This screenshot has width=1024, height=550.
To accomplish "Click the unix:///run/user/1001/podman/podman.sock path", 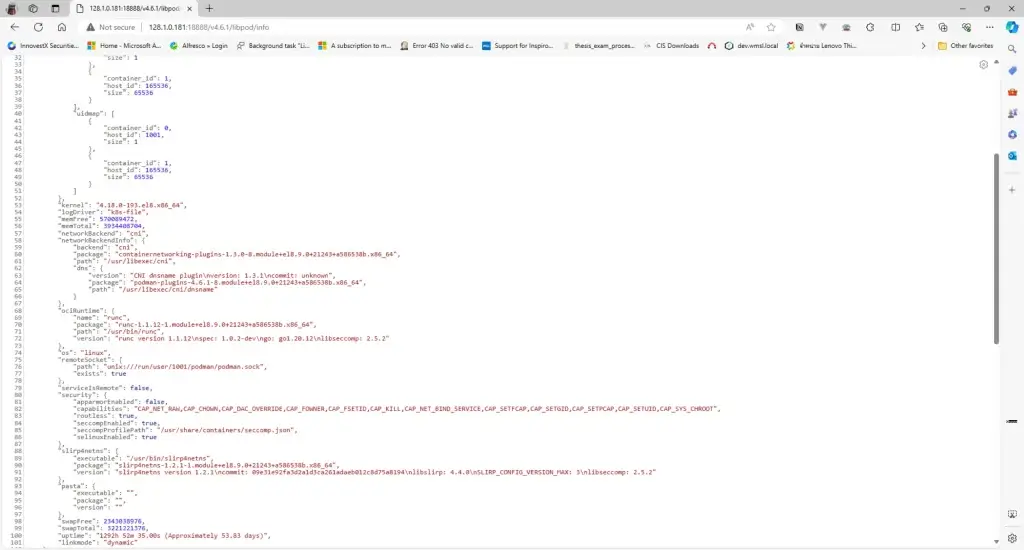I will [x=185, y=366].
